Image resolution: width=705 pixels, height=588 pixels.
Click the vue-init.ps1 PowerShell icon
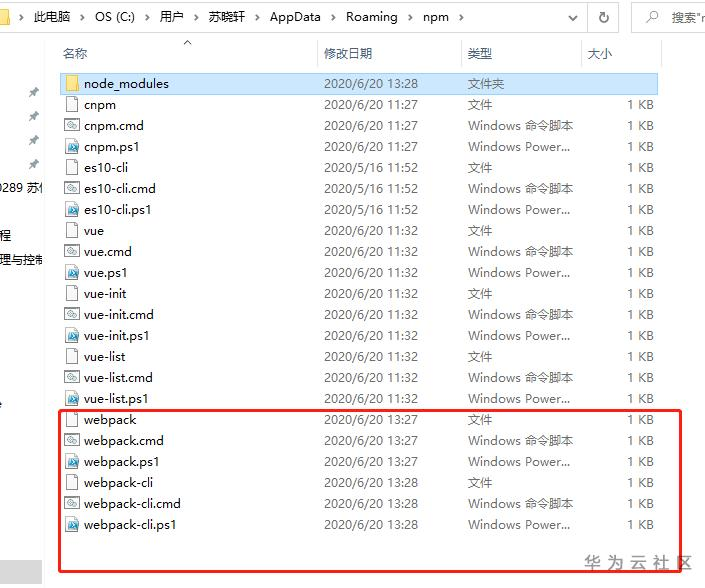[x=72, y=335]
